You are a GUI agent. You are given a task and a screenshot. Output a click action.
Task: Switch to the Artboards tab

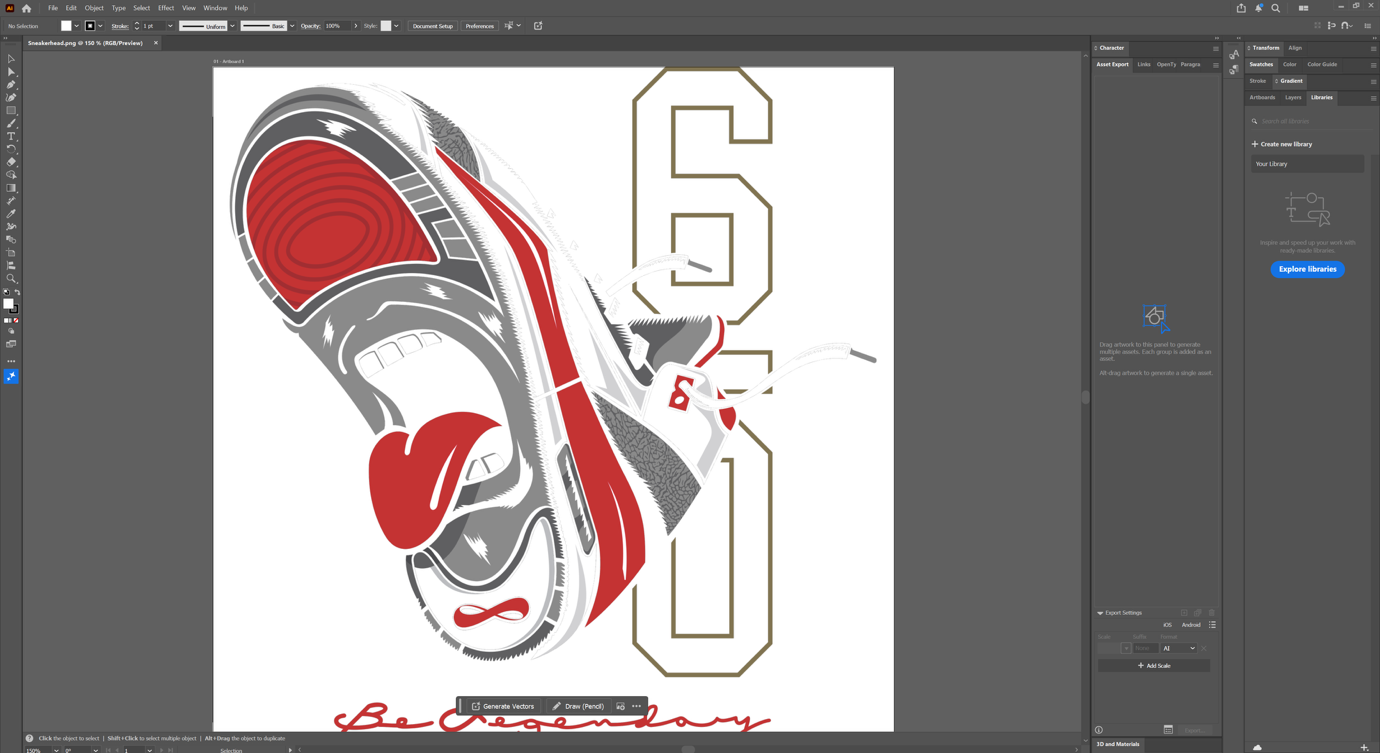tap(1262, 98)
